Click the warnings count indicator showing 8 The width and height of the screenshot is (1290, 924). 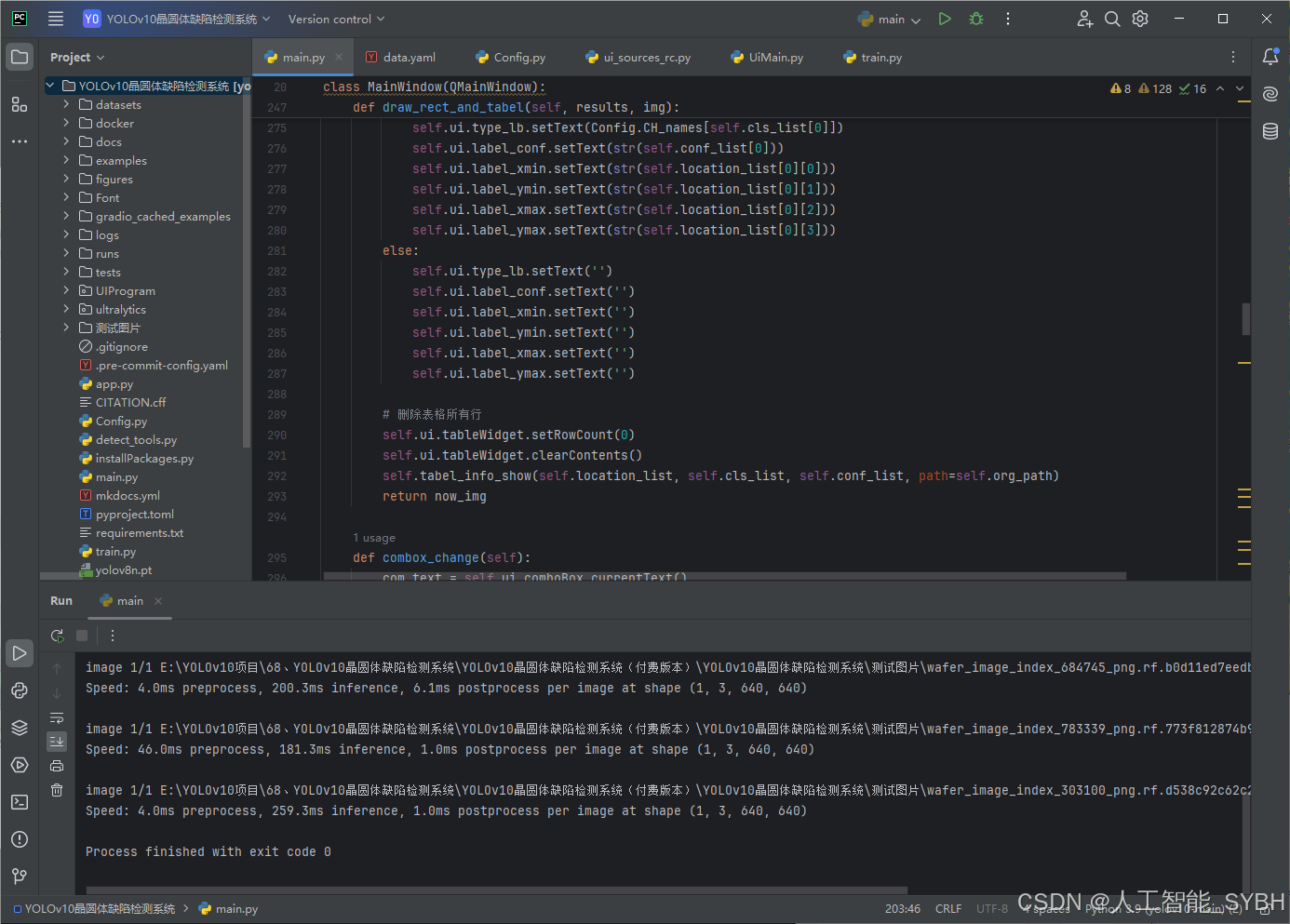1121,88
